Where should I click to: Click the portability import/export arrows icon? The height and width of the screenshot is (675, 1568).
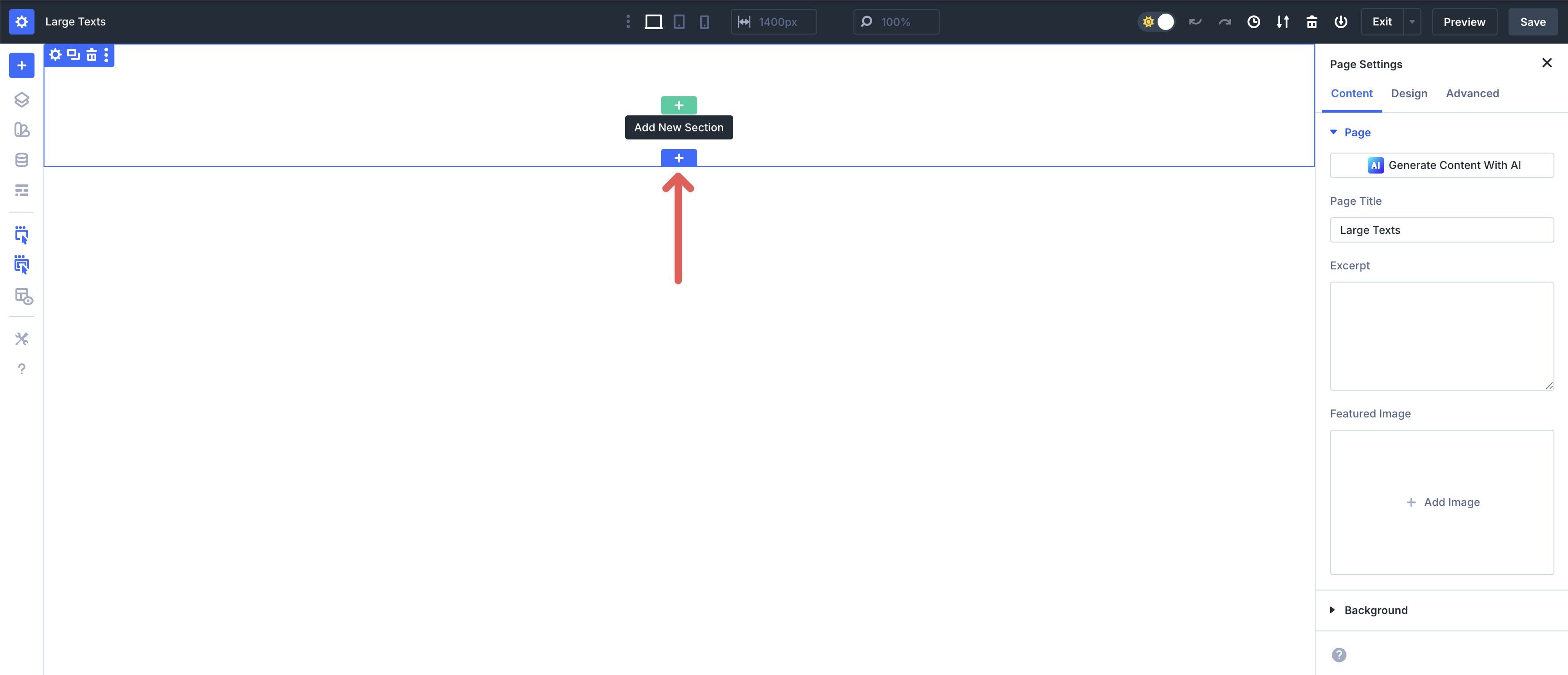[x=1282, y=21]
